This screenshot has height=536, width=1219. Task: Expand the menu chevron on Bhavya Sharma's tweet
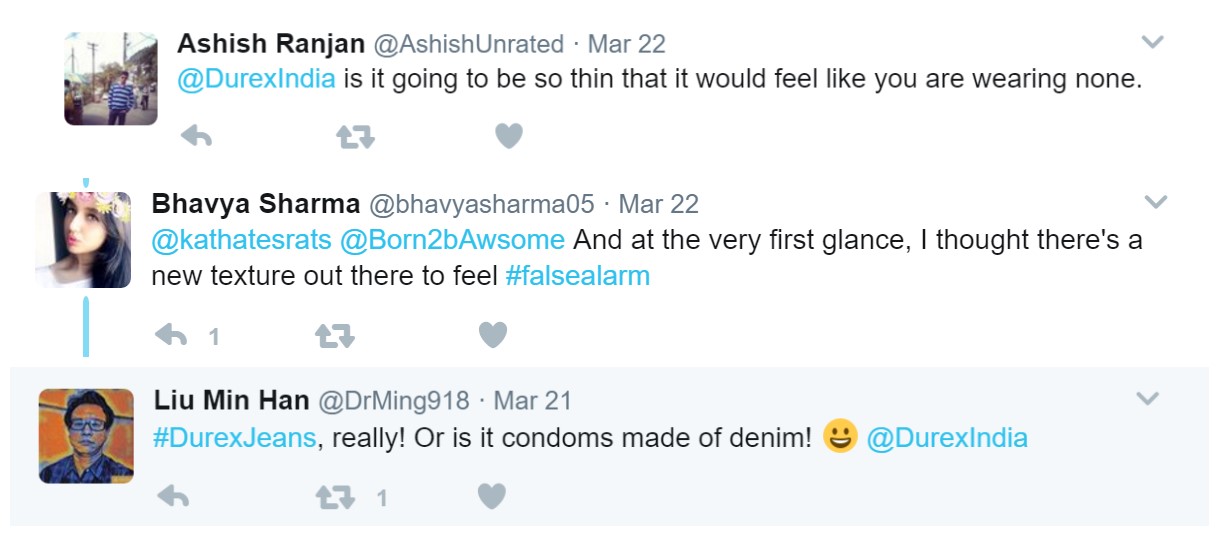tap(1155, 202)
